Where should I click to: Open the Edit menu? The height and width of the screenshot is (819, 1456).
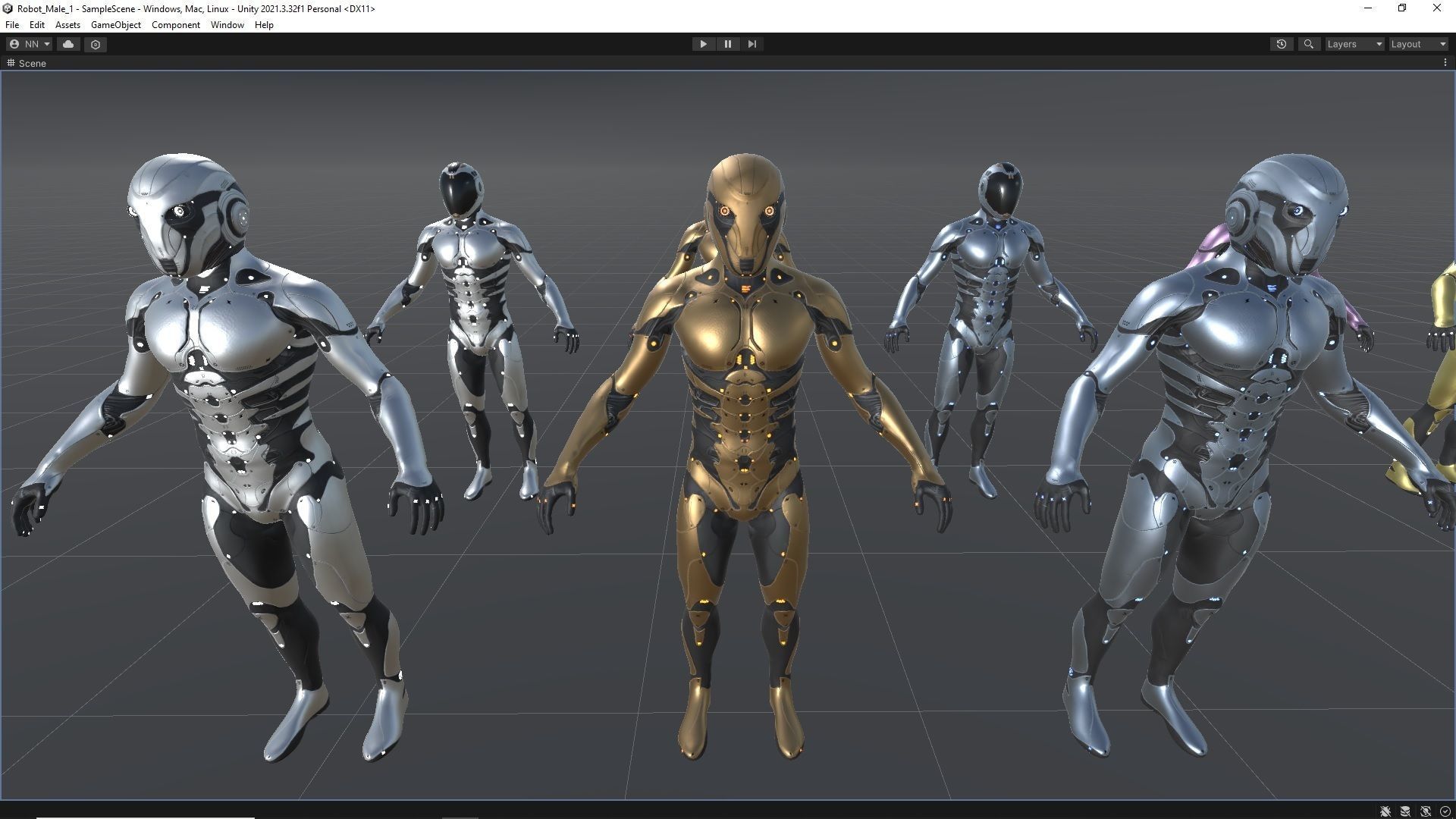point(36,25)
